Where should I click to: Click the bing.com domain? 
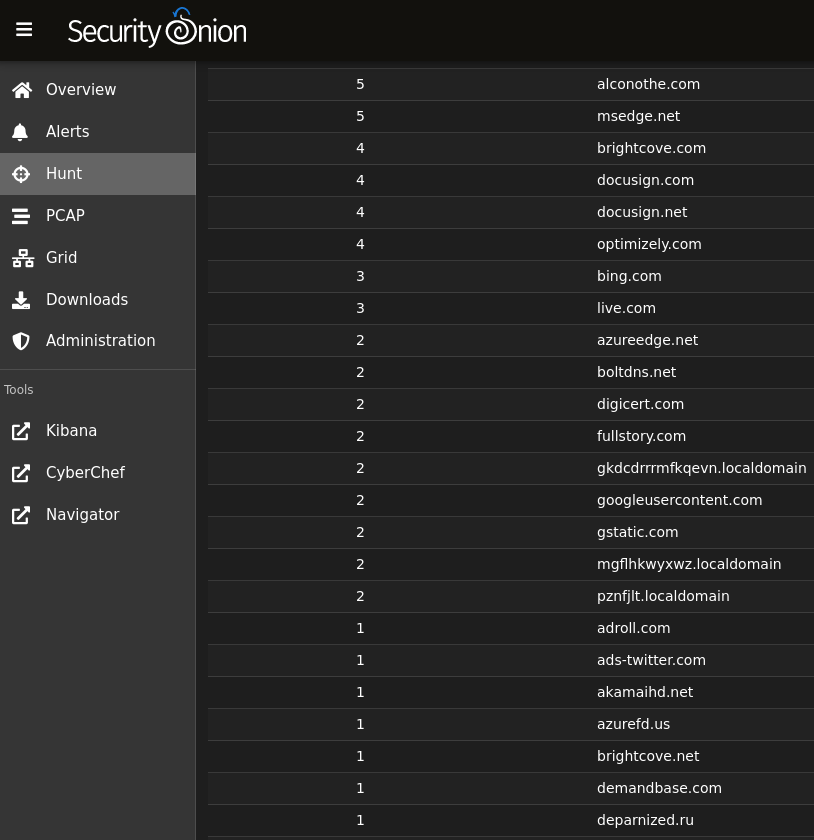[x=629, y=276]
